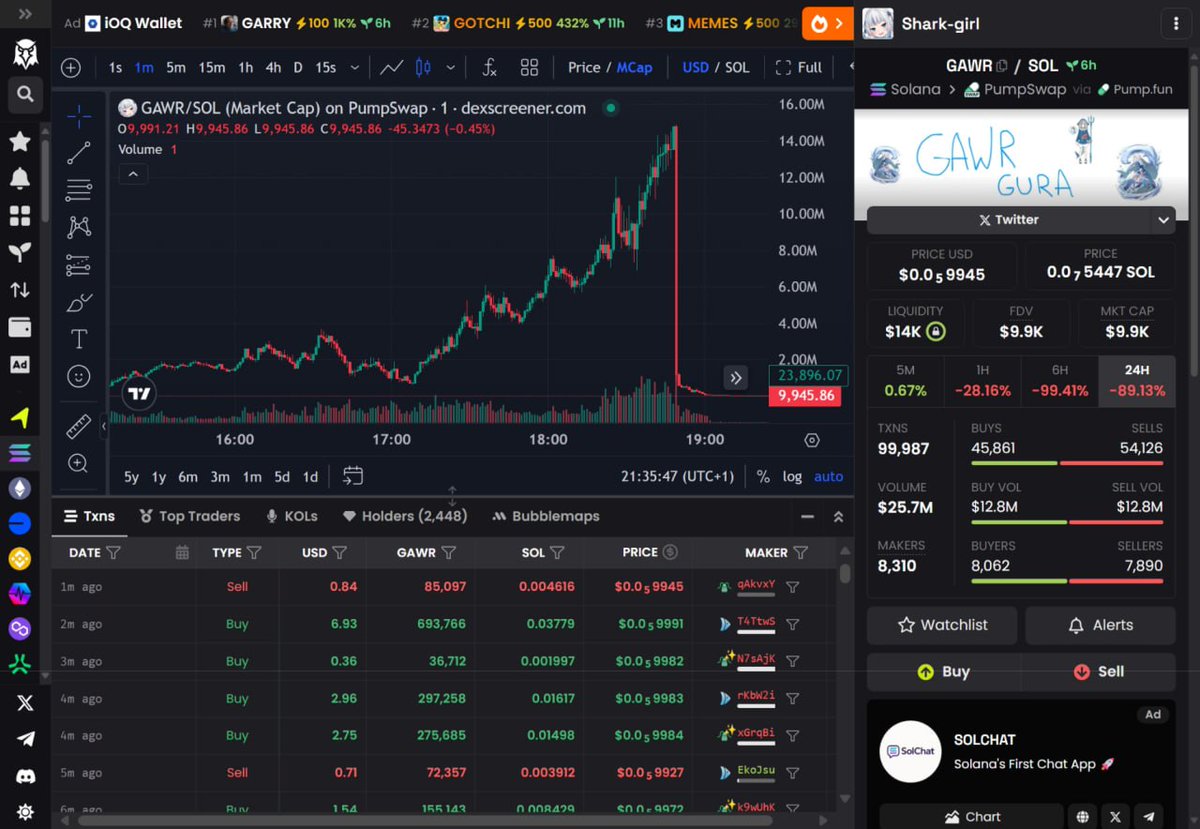Filter transactions by USD column
Viewport: 1200px width, 829px height.
pos(339,552)
